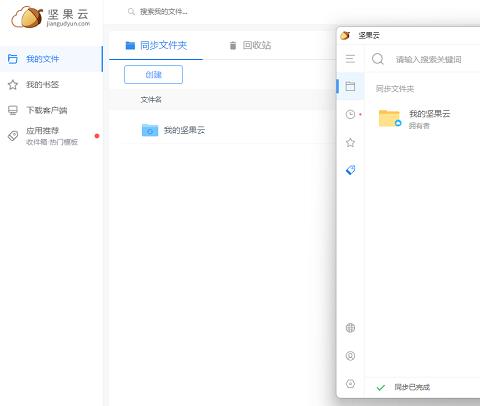Click the blue folder icon of 我的坚果云
This screenshot has width=480, height=406.
150,130
